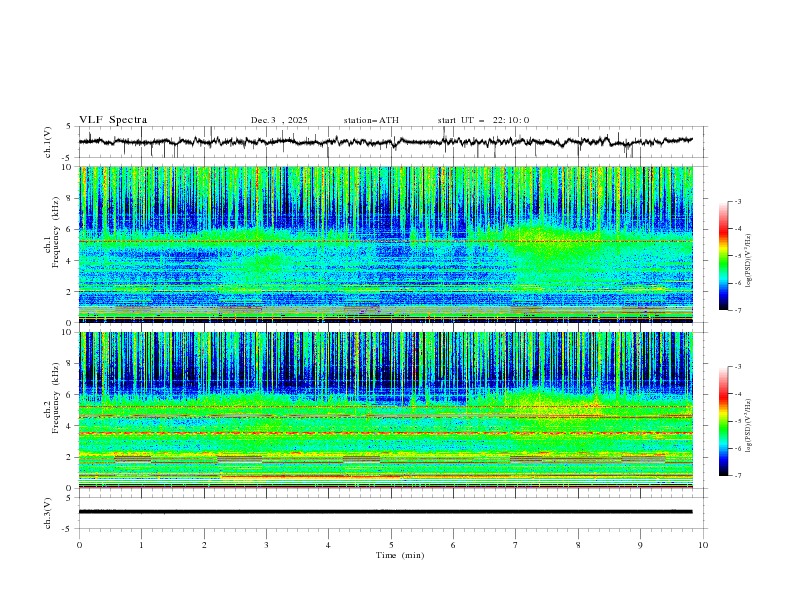Click the time-axis tick label "8"
The width and height of the screenshot is (792, 612).
(578, 545)
